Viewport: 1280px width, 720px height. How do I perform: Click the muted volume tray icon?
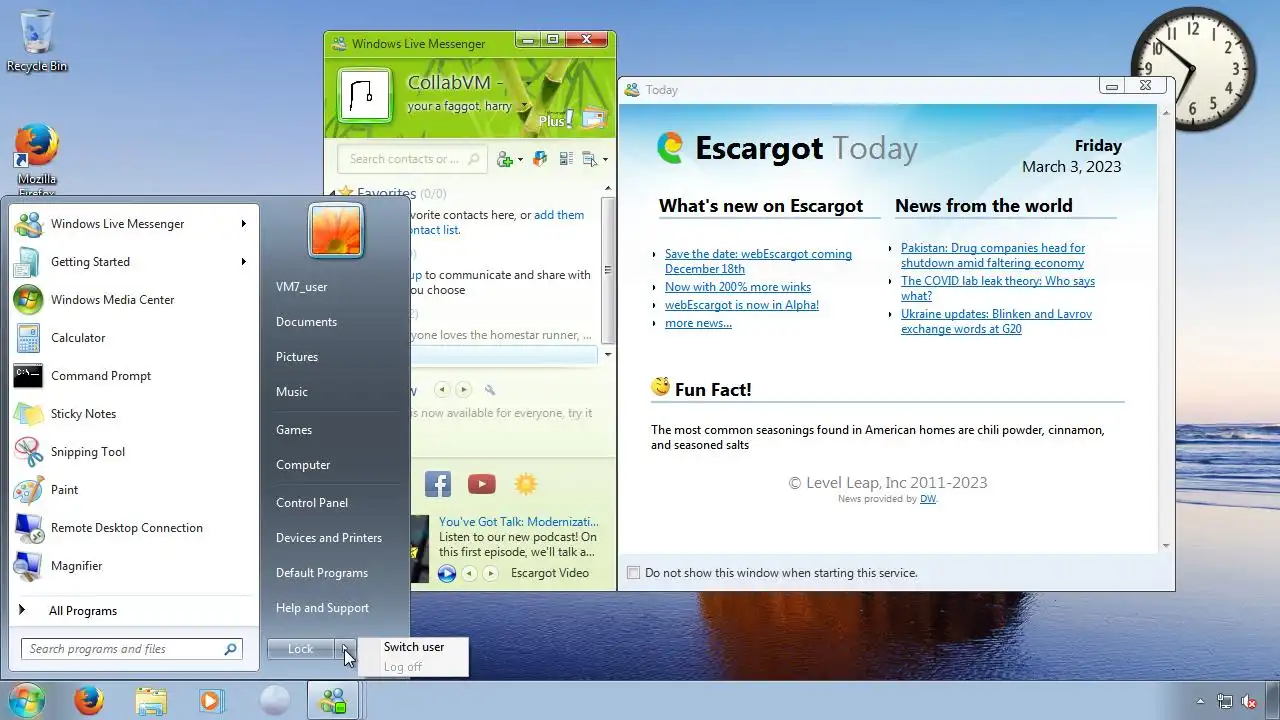tap(1249, 702)
